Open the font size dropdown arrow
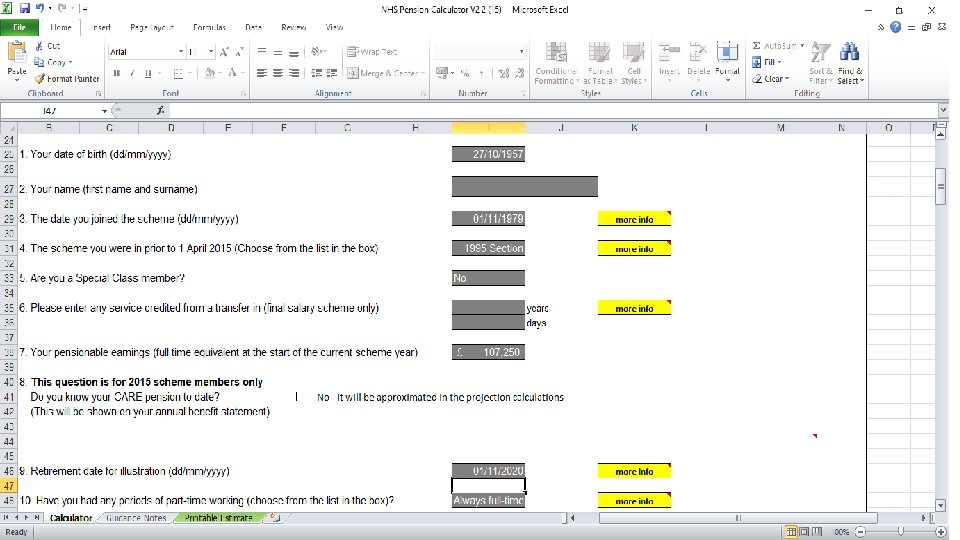This screenshot has width=960, height=540. tap(211, 52)
